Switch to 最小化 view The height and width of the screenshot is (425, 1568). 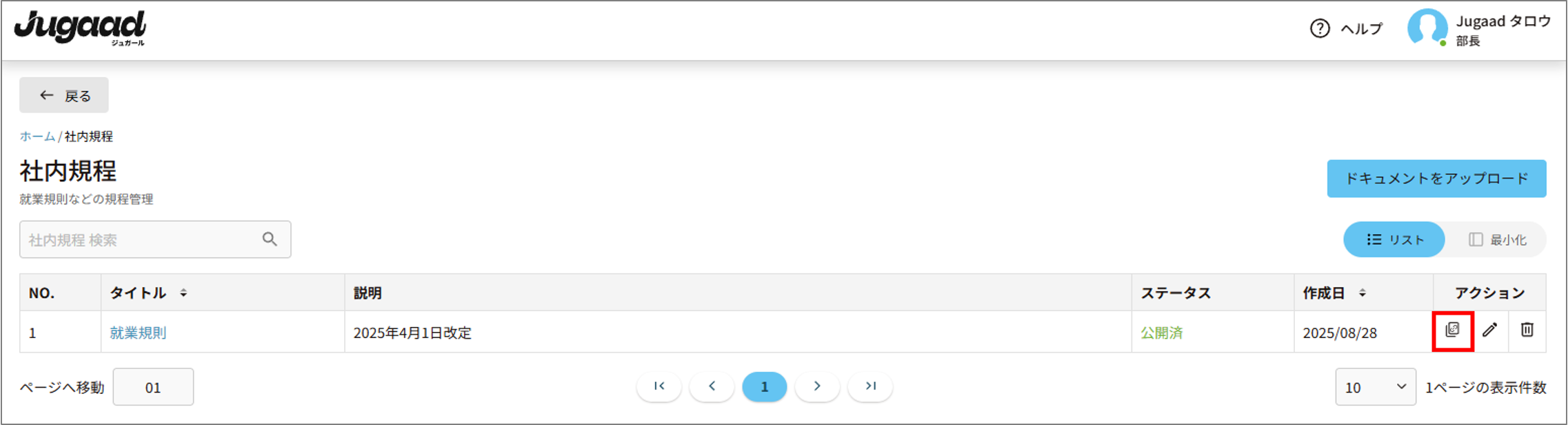click(x=1496, y=239)
